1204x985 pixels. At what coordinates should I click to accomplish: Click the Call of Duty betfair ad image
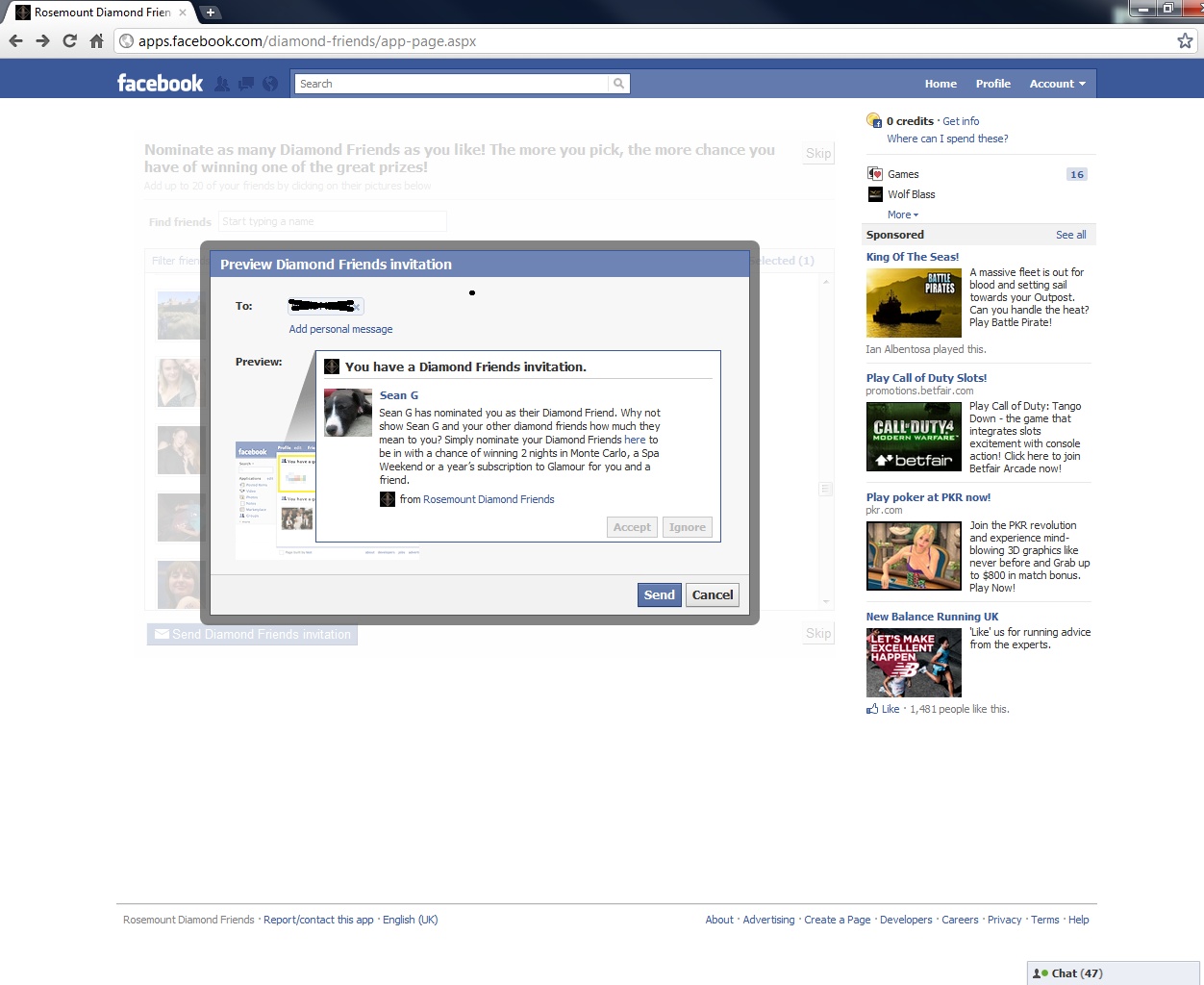(914, 436)
